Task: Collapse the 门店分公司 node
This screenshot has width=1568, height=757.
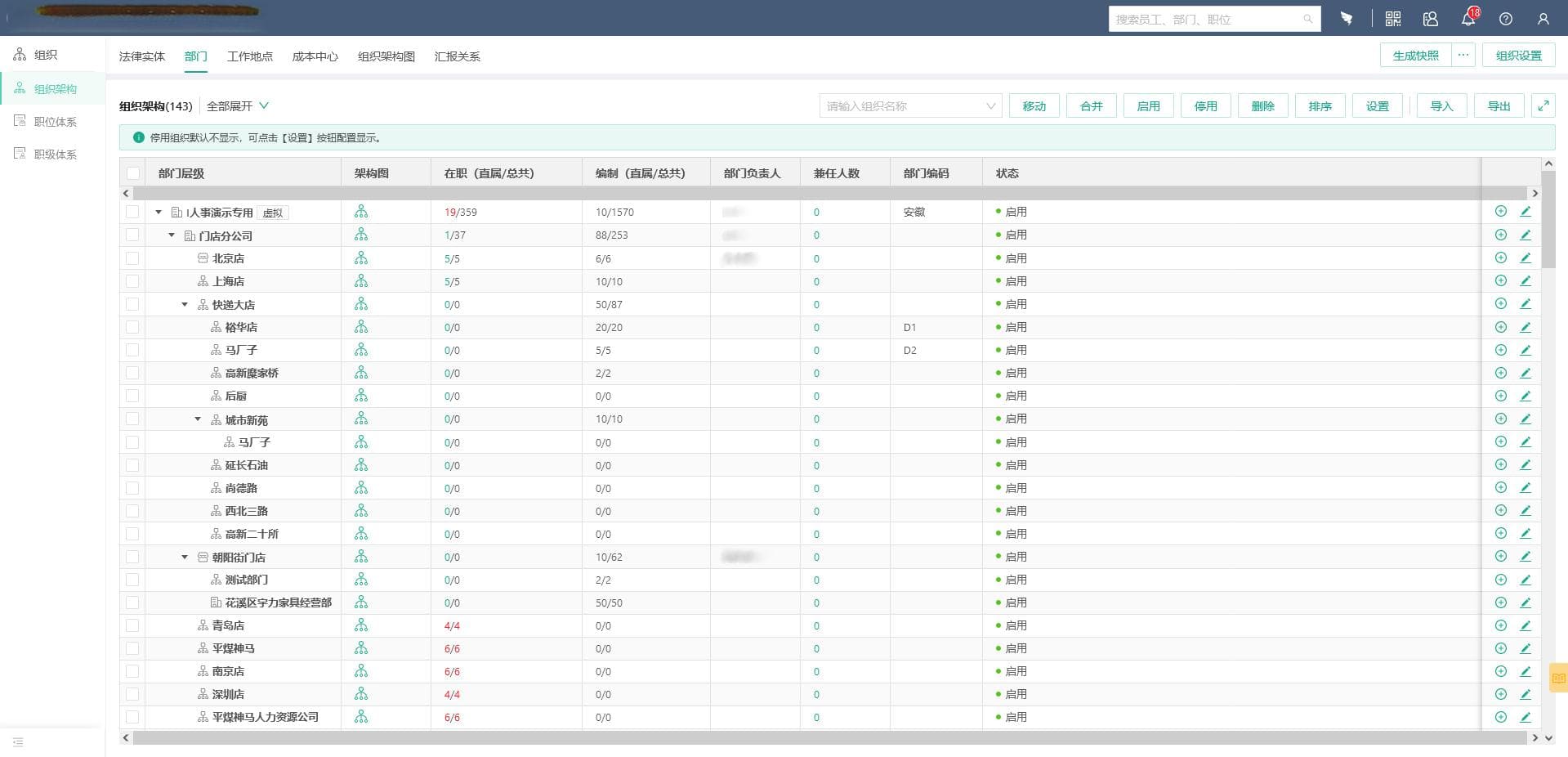Action: pyautogui.click(x=172, y=235)
